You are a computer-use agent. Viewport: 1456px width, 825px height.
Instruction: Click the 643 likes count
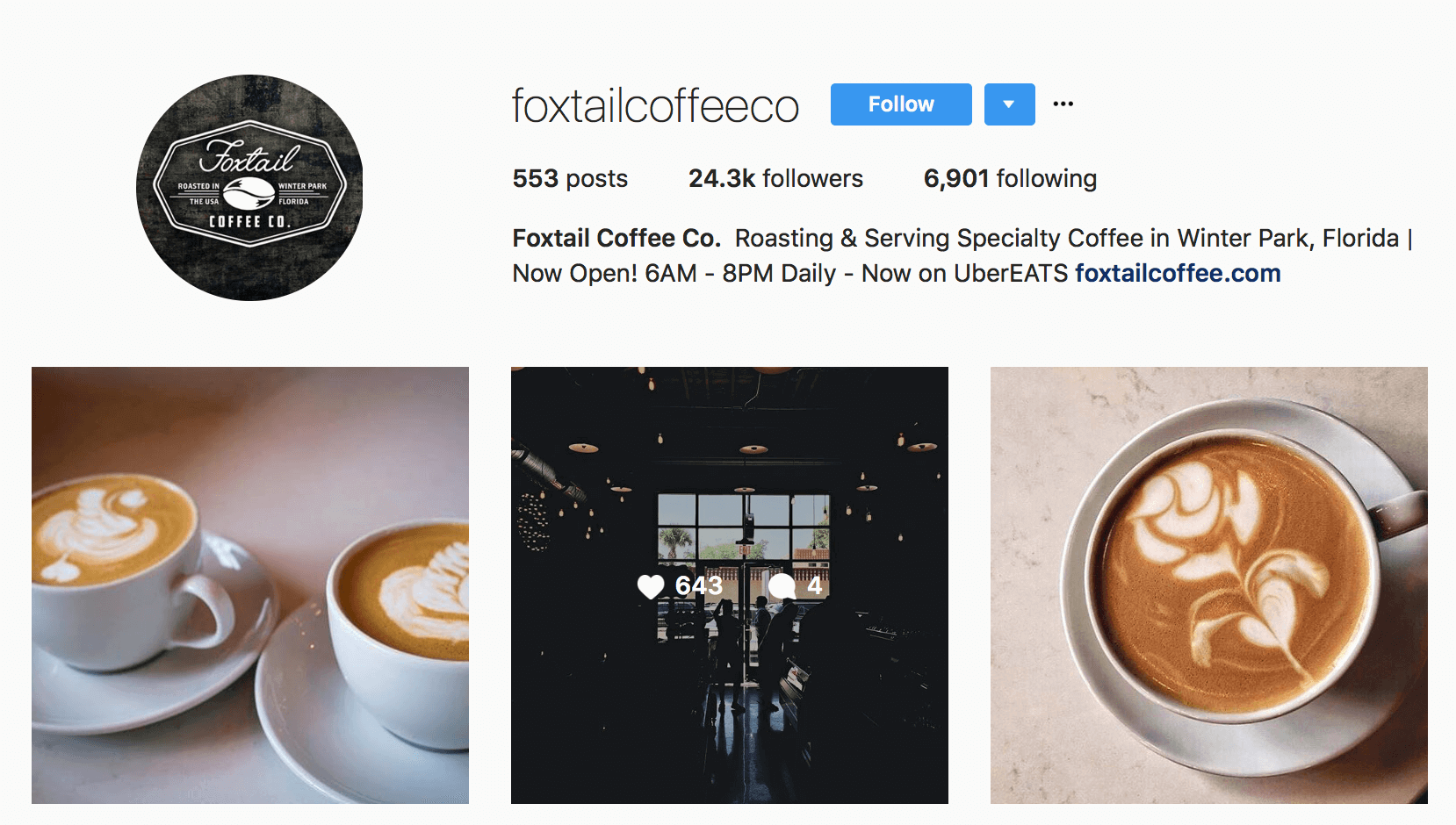(x=698, y=585)
